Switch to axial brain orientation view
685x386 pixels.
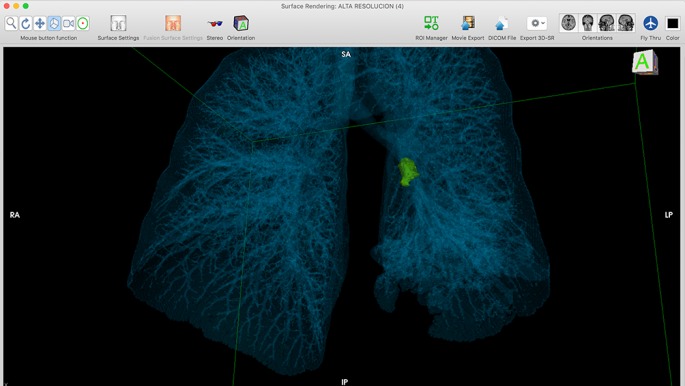tap(568, 23)
